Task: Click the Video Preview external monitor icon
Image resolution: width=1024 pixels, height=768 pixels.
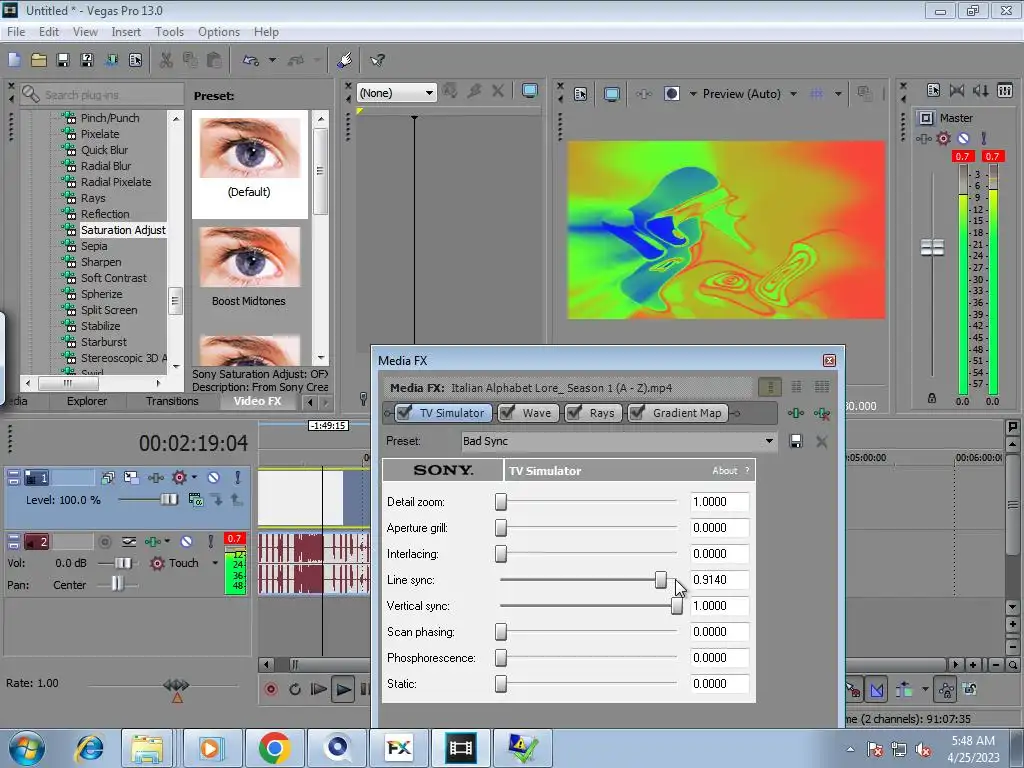Action: coord(611,94)
